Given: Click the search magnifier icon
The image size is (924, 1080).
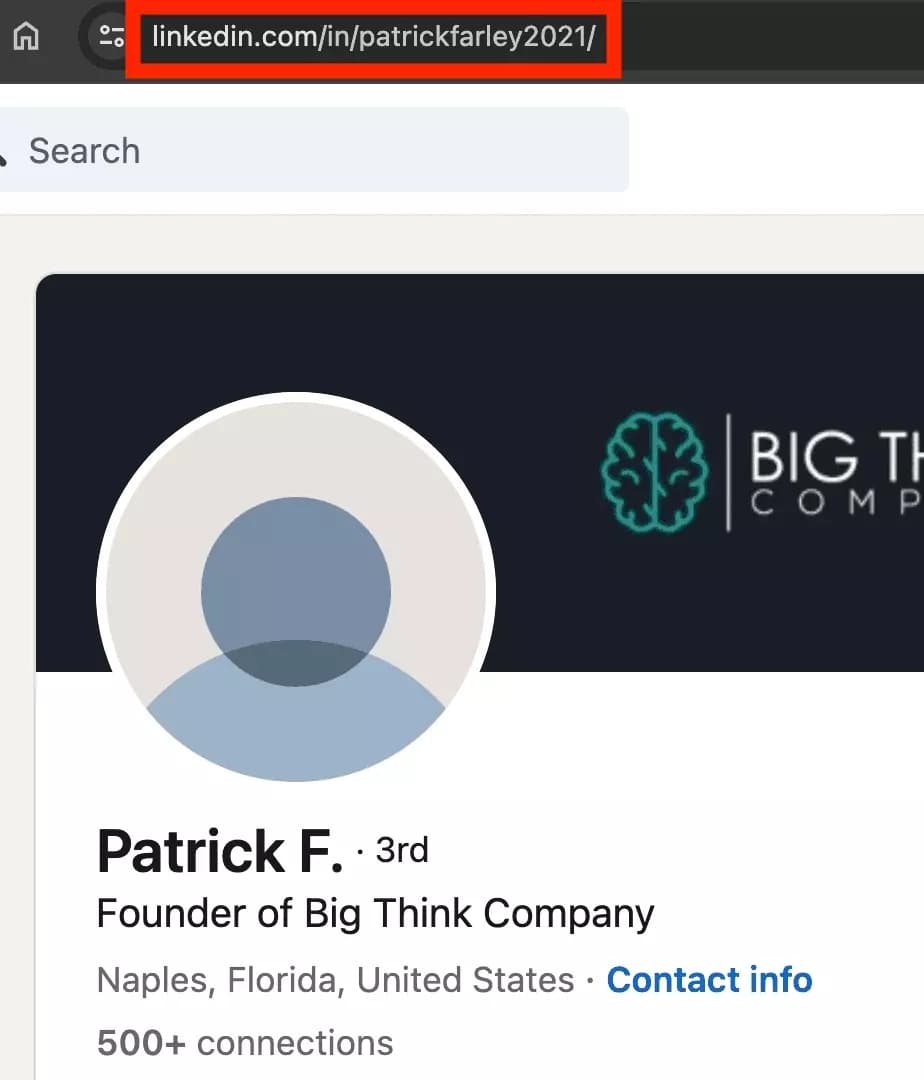Looking at the screenshot, I should point(5,150).
